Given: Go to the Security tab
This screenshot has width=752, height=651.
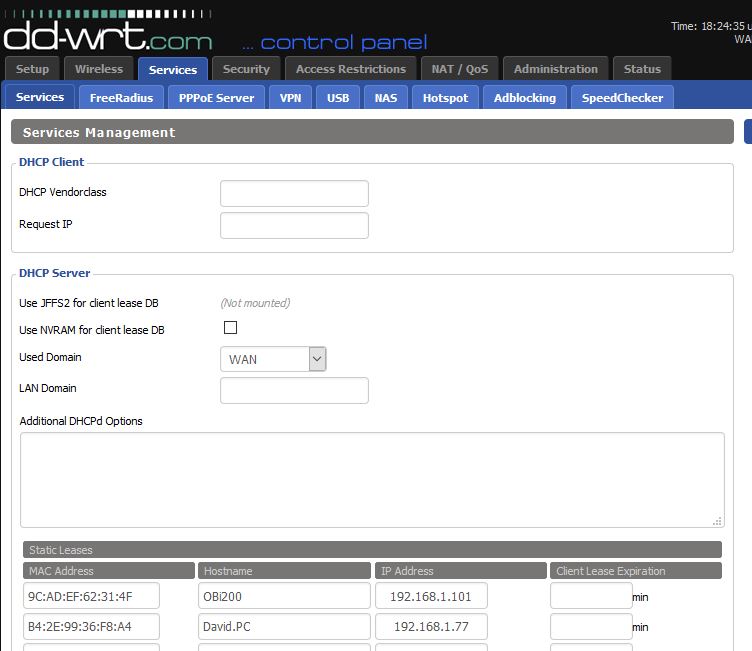Looking at the screenshot, I should point(246,69).
